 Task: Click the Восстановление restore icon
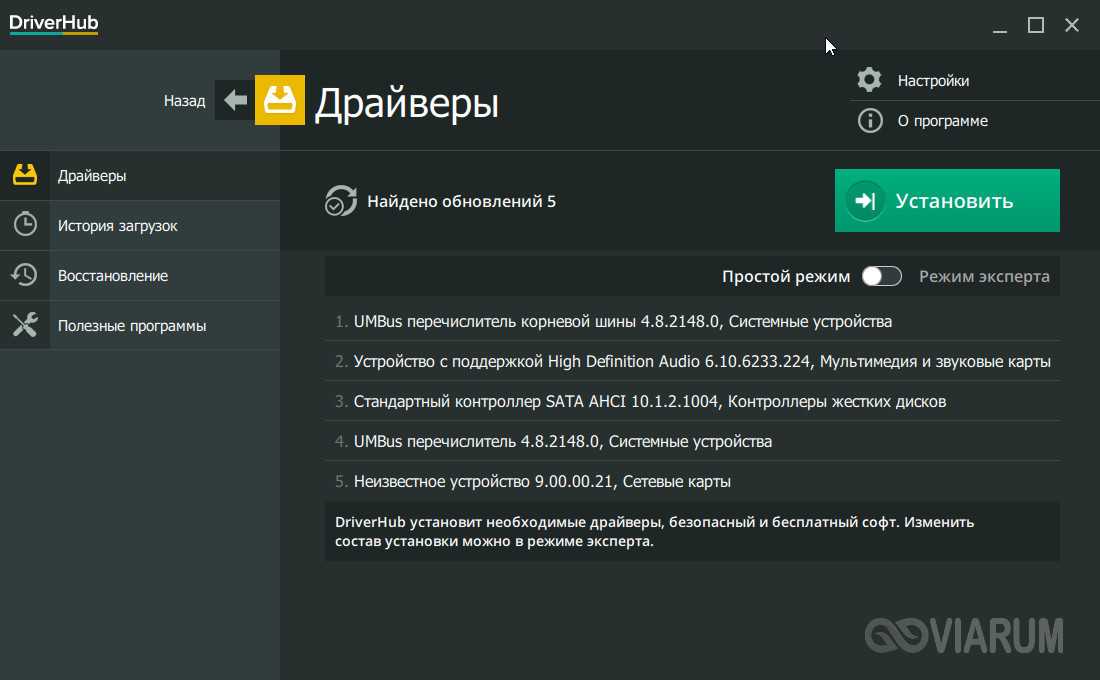click(25, 276)
